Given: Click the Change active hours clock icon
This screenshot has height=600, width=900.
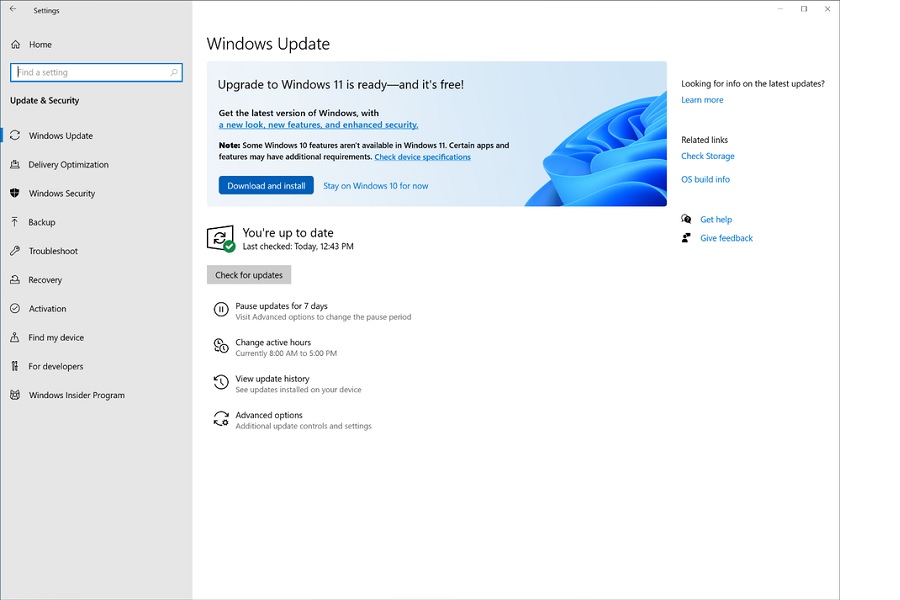Looking at the screenshot, I should (221, 346).
